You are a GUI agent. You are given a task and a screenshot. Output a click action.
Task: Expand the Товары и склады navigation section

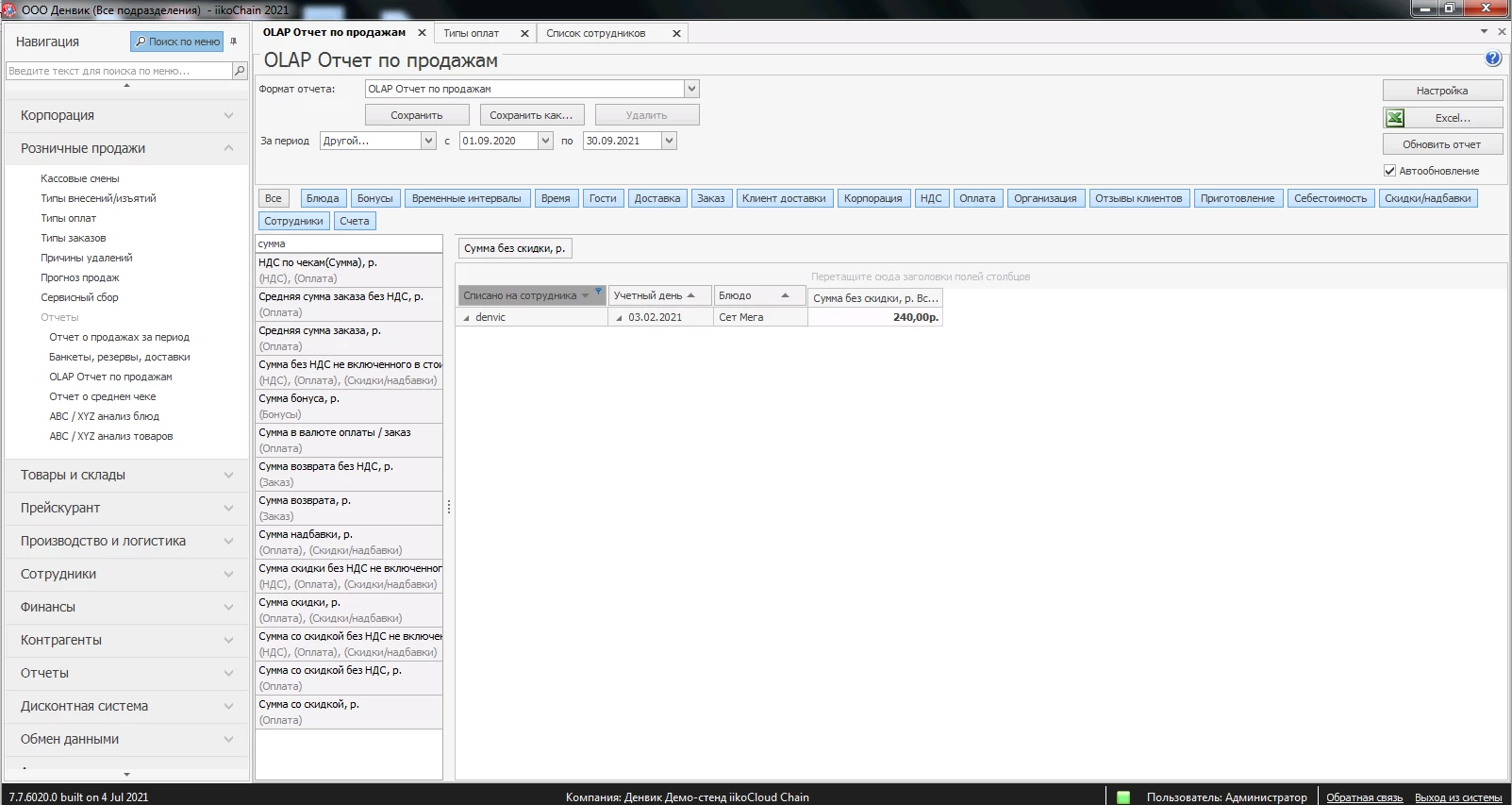[126, 475]
